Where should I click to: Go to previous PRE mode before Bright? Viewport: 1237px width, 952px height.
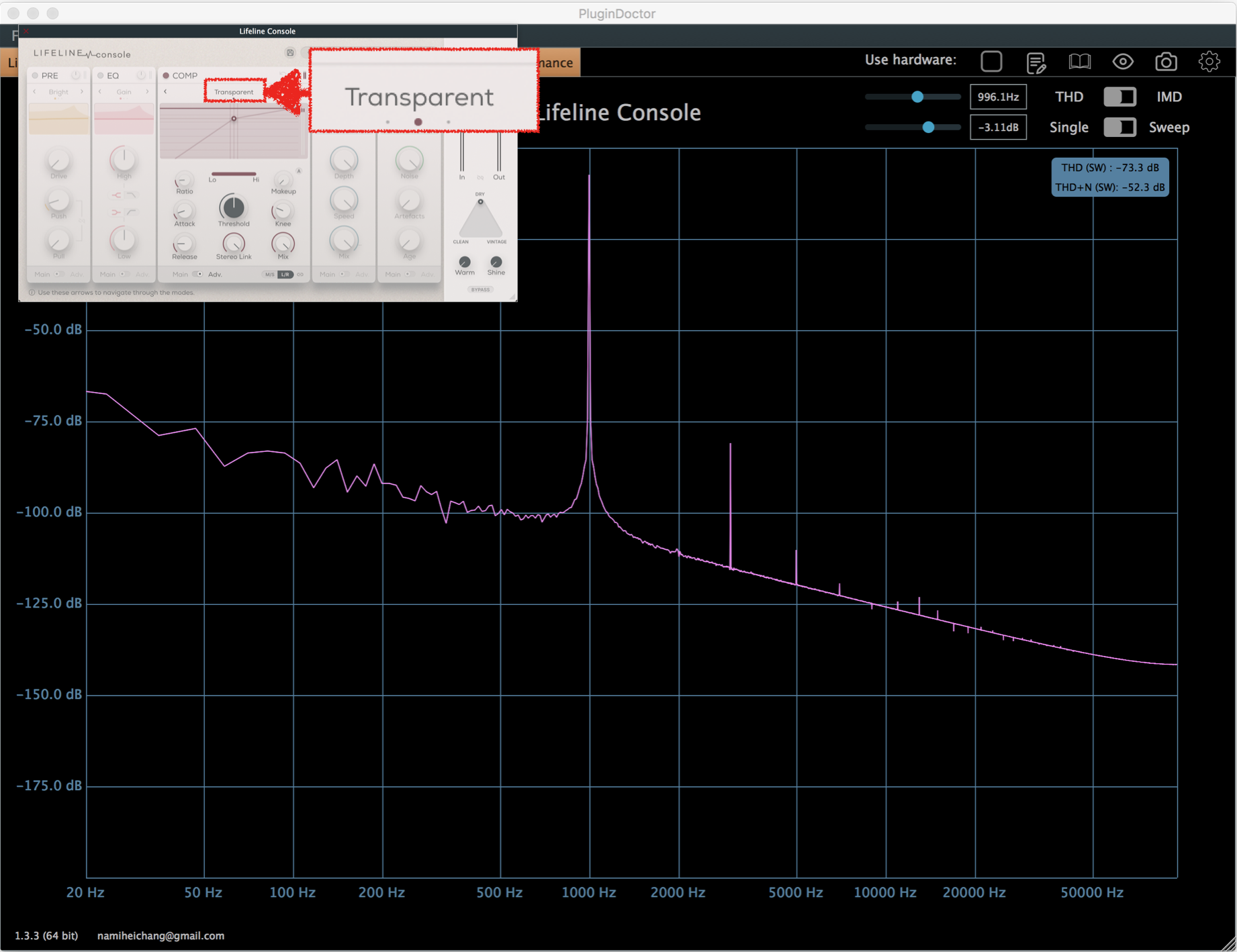35,91
